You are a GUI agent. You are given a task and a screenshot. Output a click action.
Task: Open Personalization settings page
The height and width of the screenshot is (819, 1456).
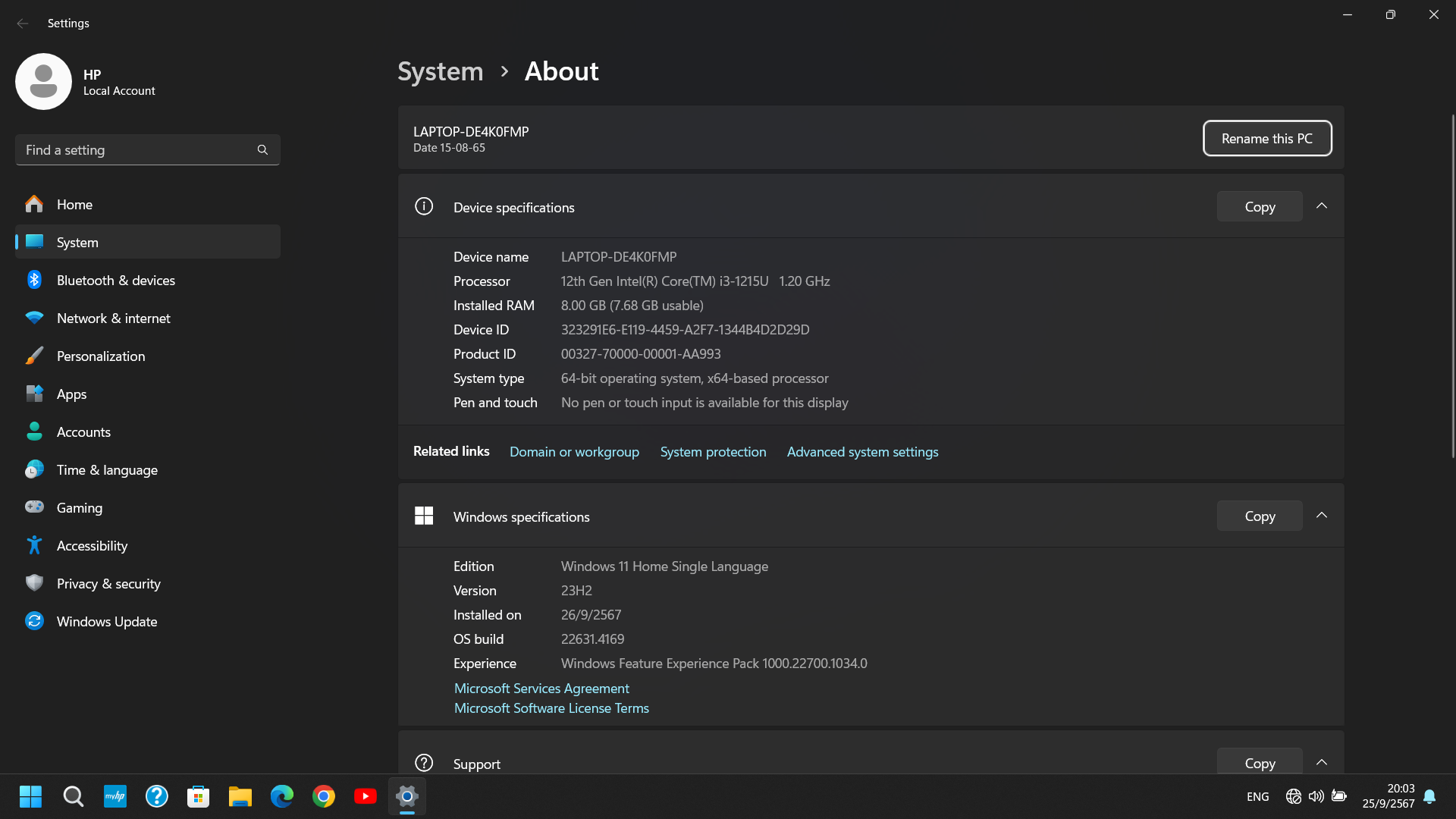148,356
